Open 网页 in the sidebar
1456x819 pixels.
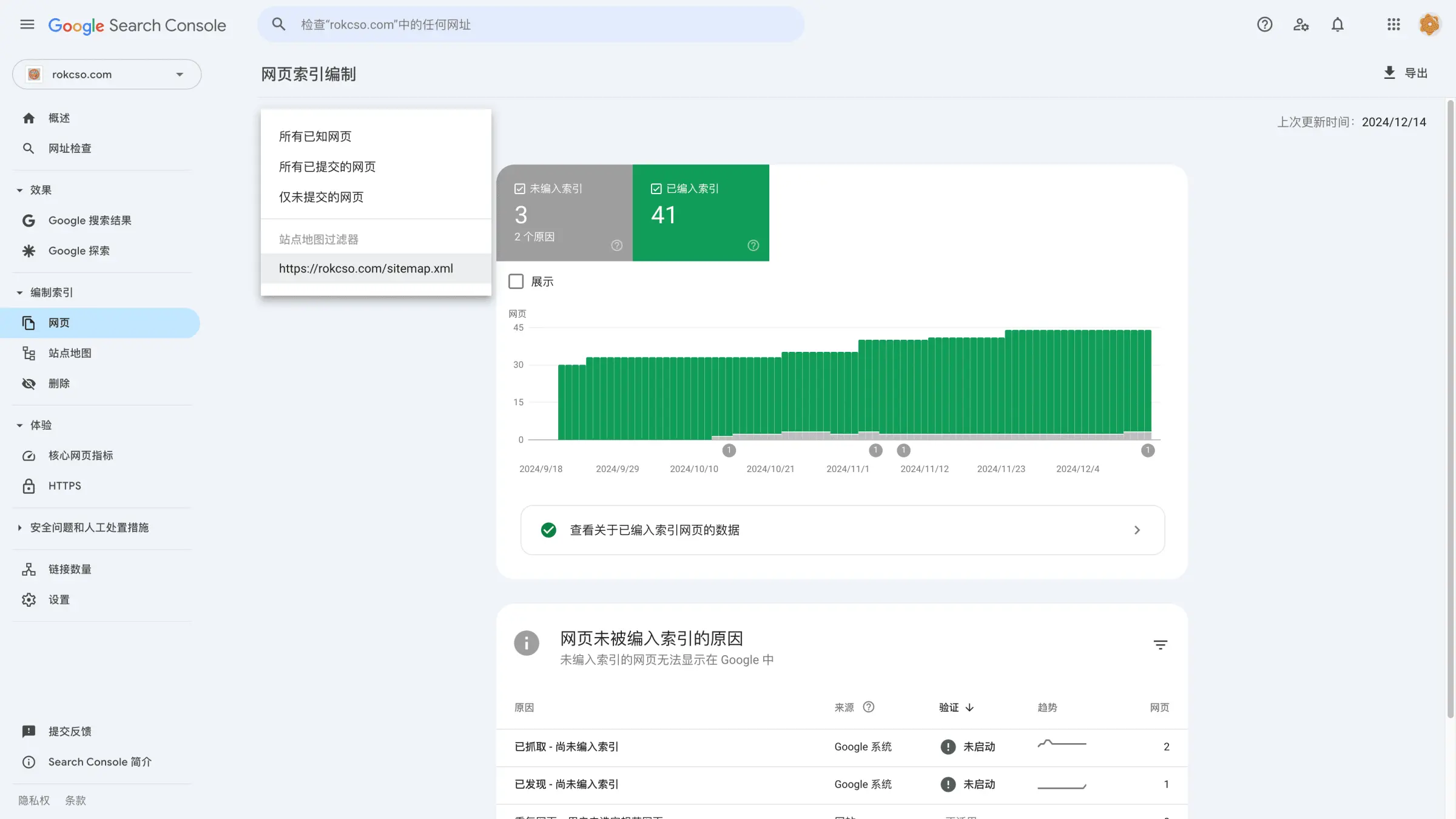[100, 323]
